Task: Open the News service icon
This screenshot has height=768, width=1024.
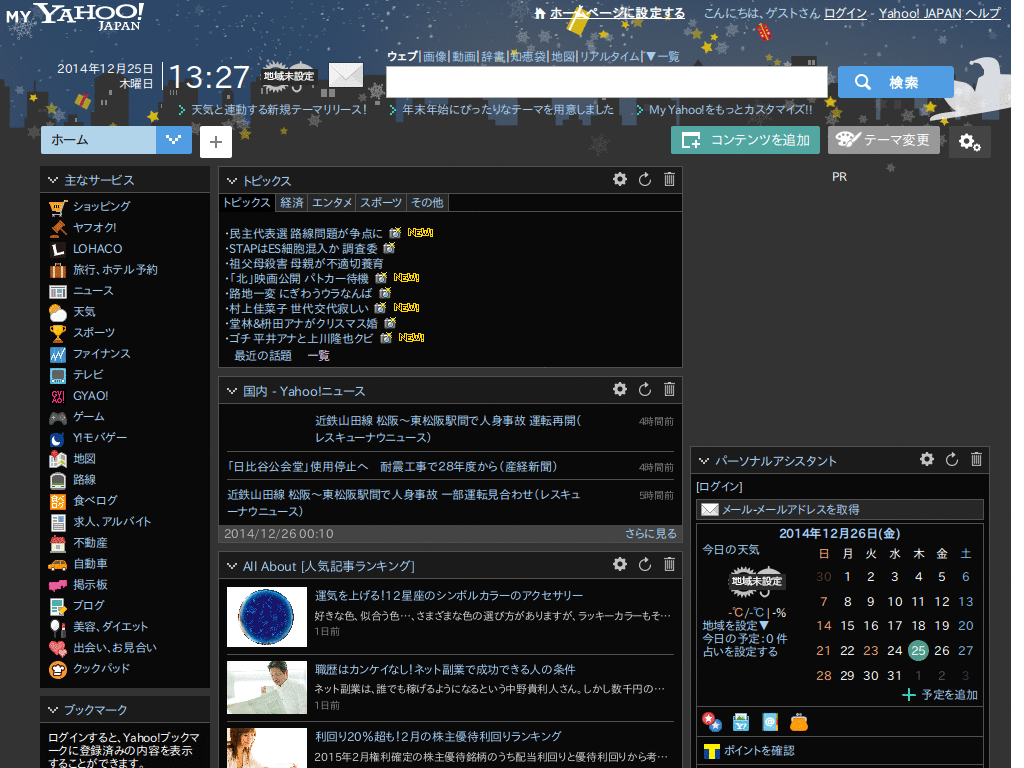Action: (58, 291)
